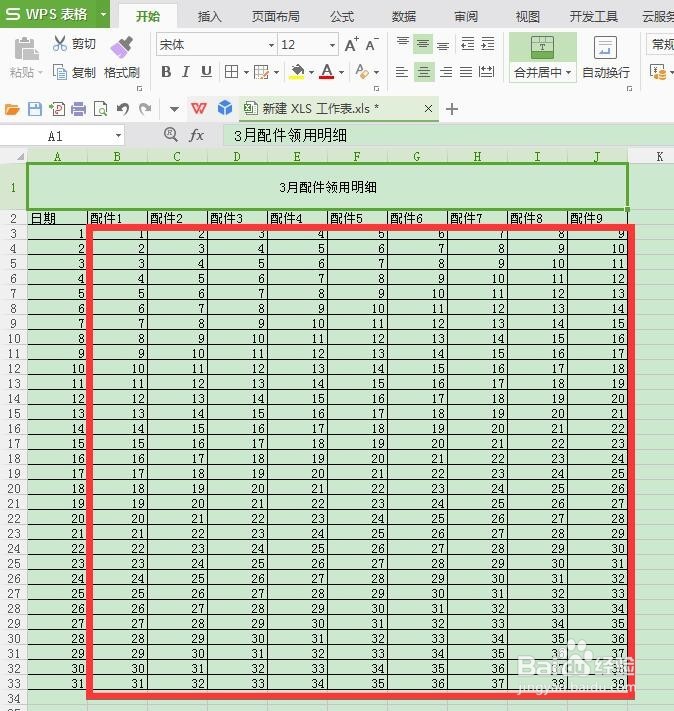The height and width of the screenshot is (711, 674).
Task: Click the print icon
Action: point(78,109)
